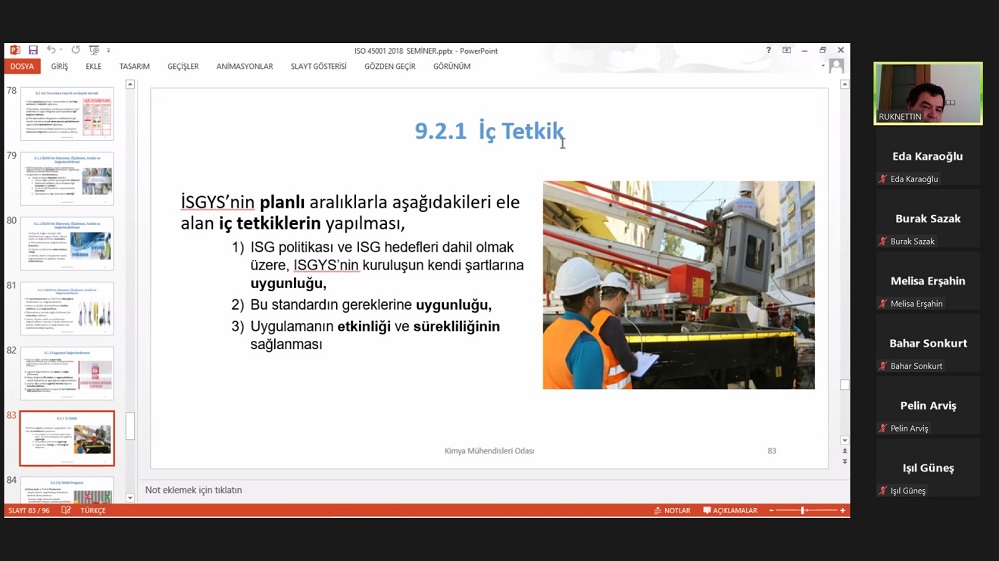Start slideshow from beginning icon in quick access
The image size is (999, 561).
[x=94, y=50]
